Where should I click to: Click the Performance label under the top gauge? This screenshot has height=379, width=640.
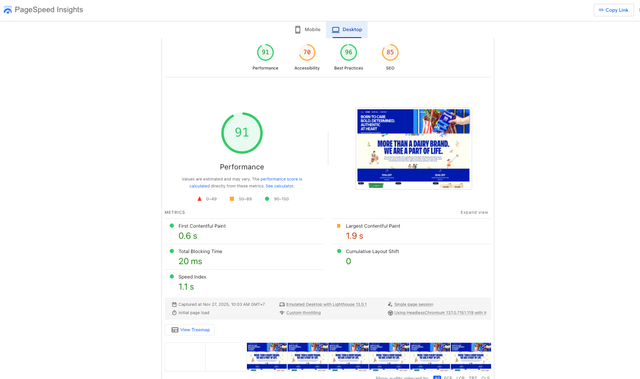[265, 68]
